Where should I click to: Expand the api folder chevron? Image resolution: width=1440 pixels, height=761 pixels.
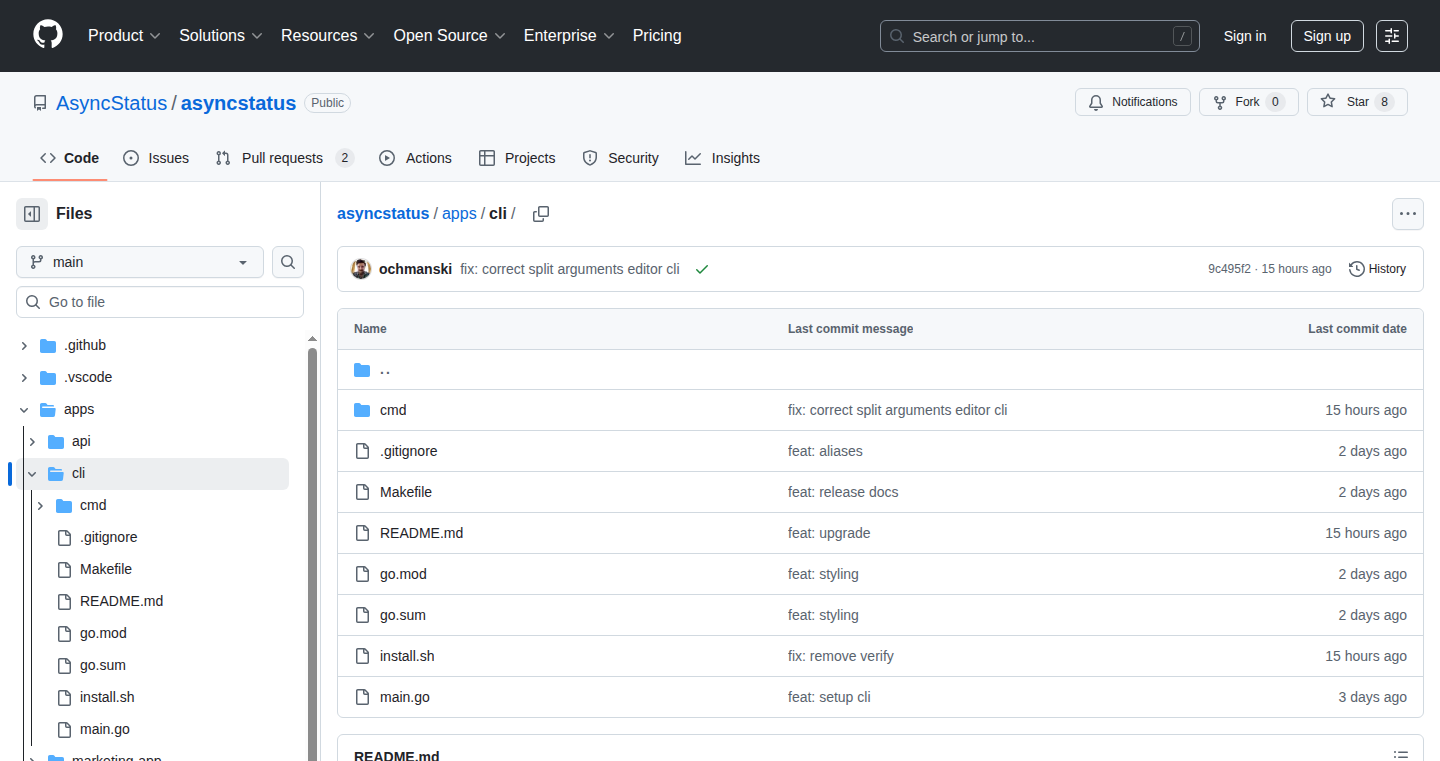point(32,442)
